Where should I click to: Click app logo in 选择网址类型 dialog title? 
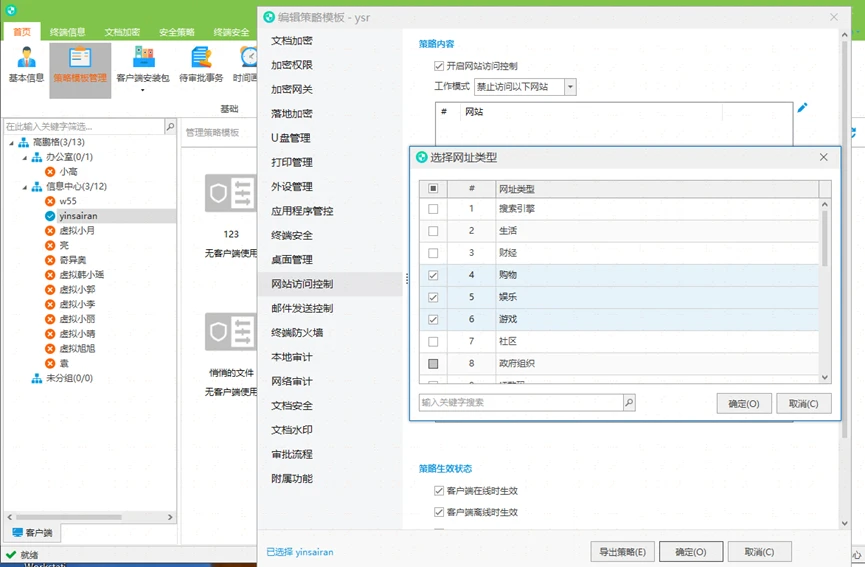click(421, 157)
